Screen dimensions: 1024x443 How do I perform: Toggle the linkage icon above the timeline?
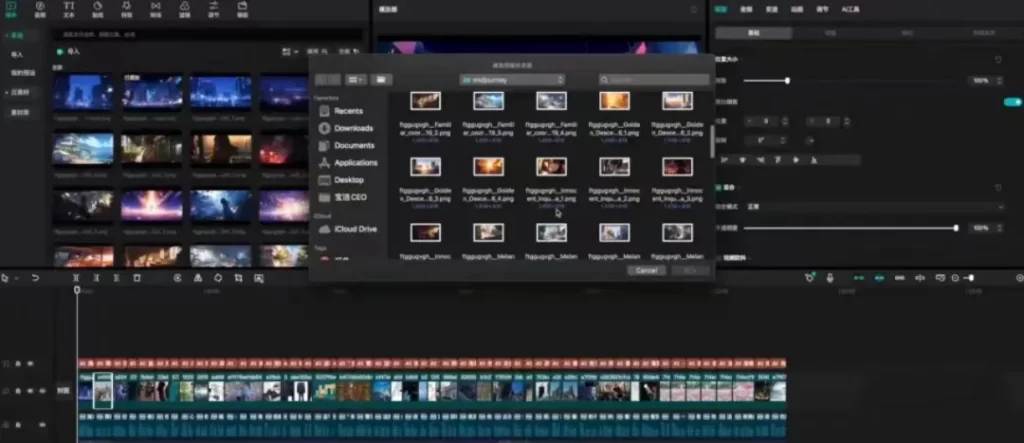click(x=899, y=278)
